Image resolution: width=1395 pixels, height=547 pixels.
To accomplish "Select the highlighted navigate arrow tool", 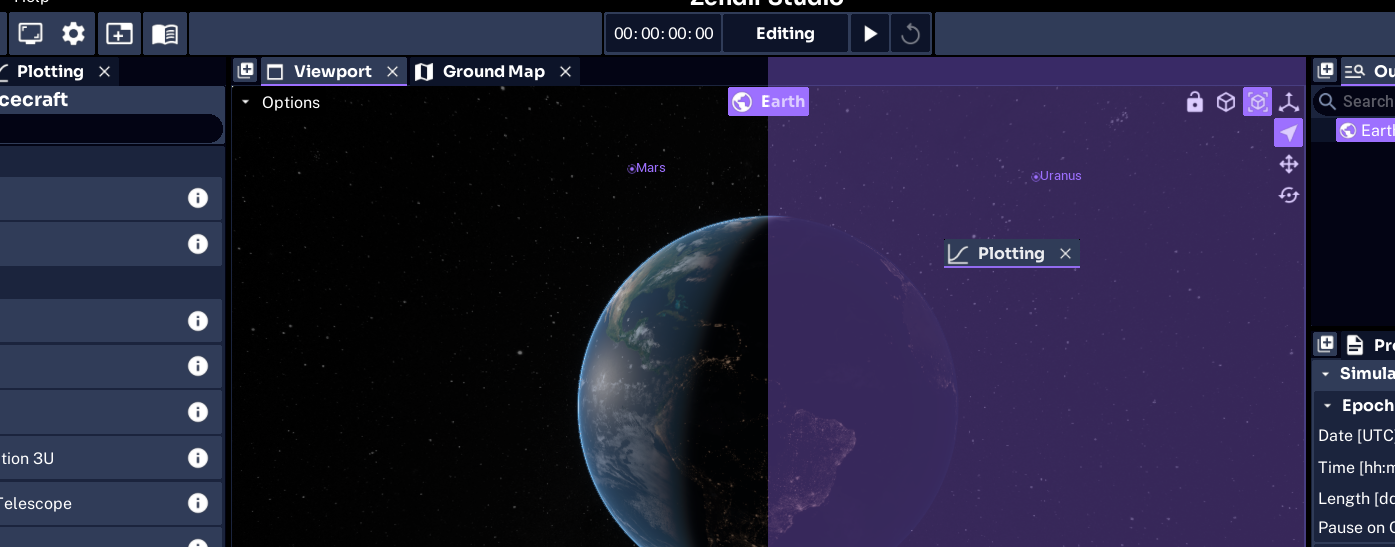I will click(x=1289, y=133).
